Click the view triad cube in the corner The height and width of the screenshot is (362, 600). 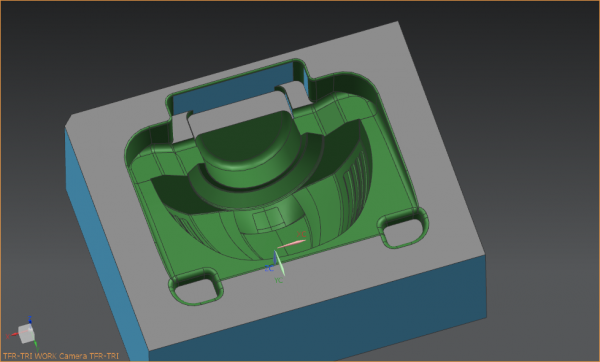point(26,333)
